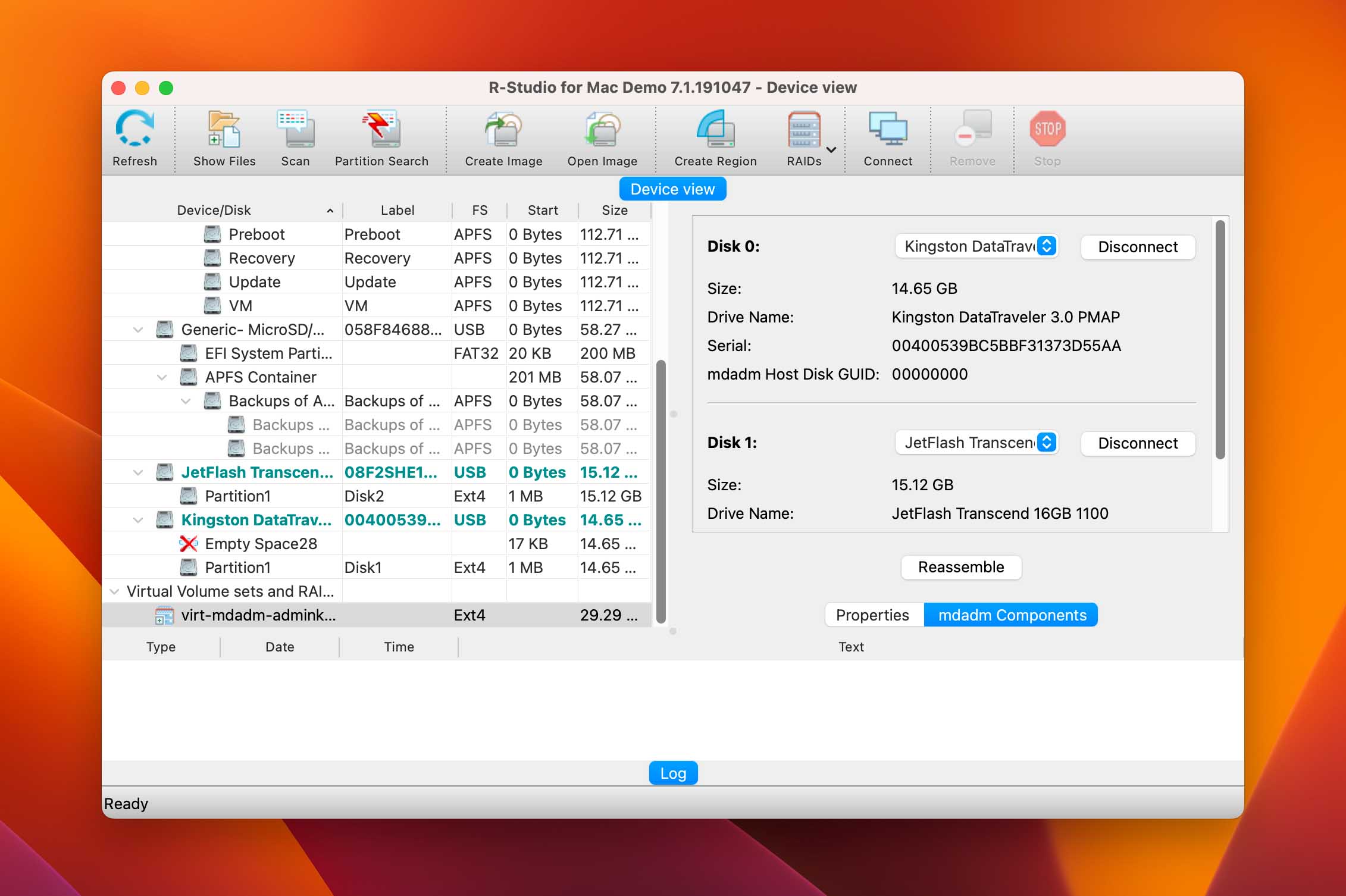Switch to the Properties tab
Image resolution: width=1346 pixels, height=896 pixels.
(x=873, y=615)
